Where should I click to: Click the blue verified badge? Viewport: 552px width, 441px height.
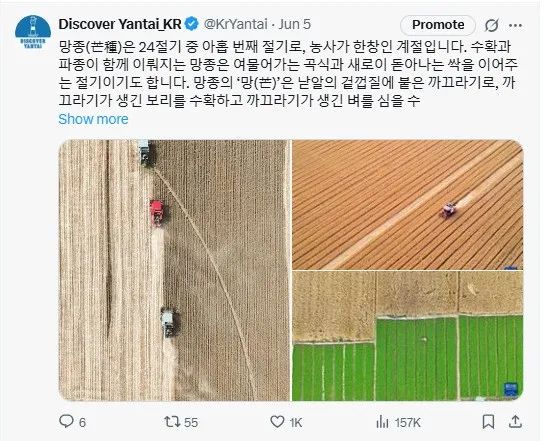[x=192, y=24]
